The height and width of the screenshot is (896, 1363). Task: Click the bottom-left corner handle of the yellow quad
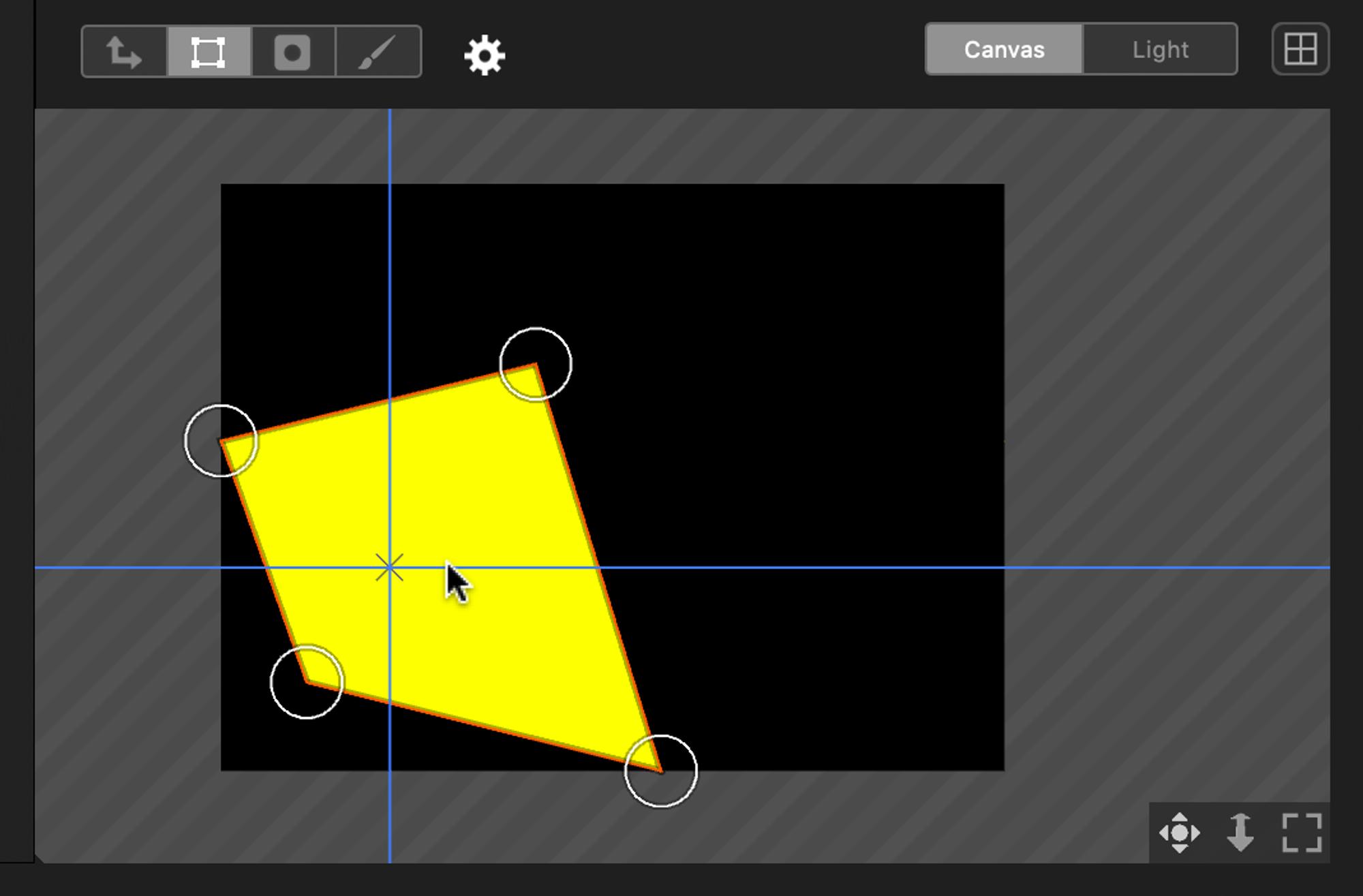(x=307, y=681)
